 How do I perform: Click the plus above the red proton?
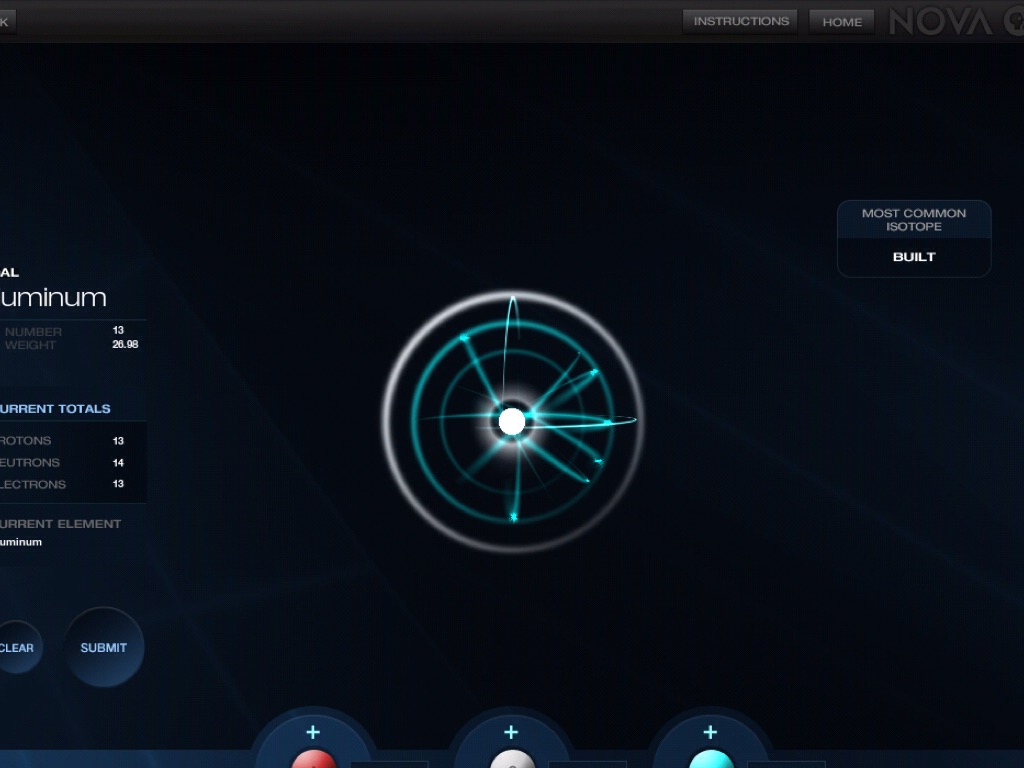(313, 732)
